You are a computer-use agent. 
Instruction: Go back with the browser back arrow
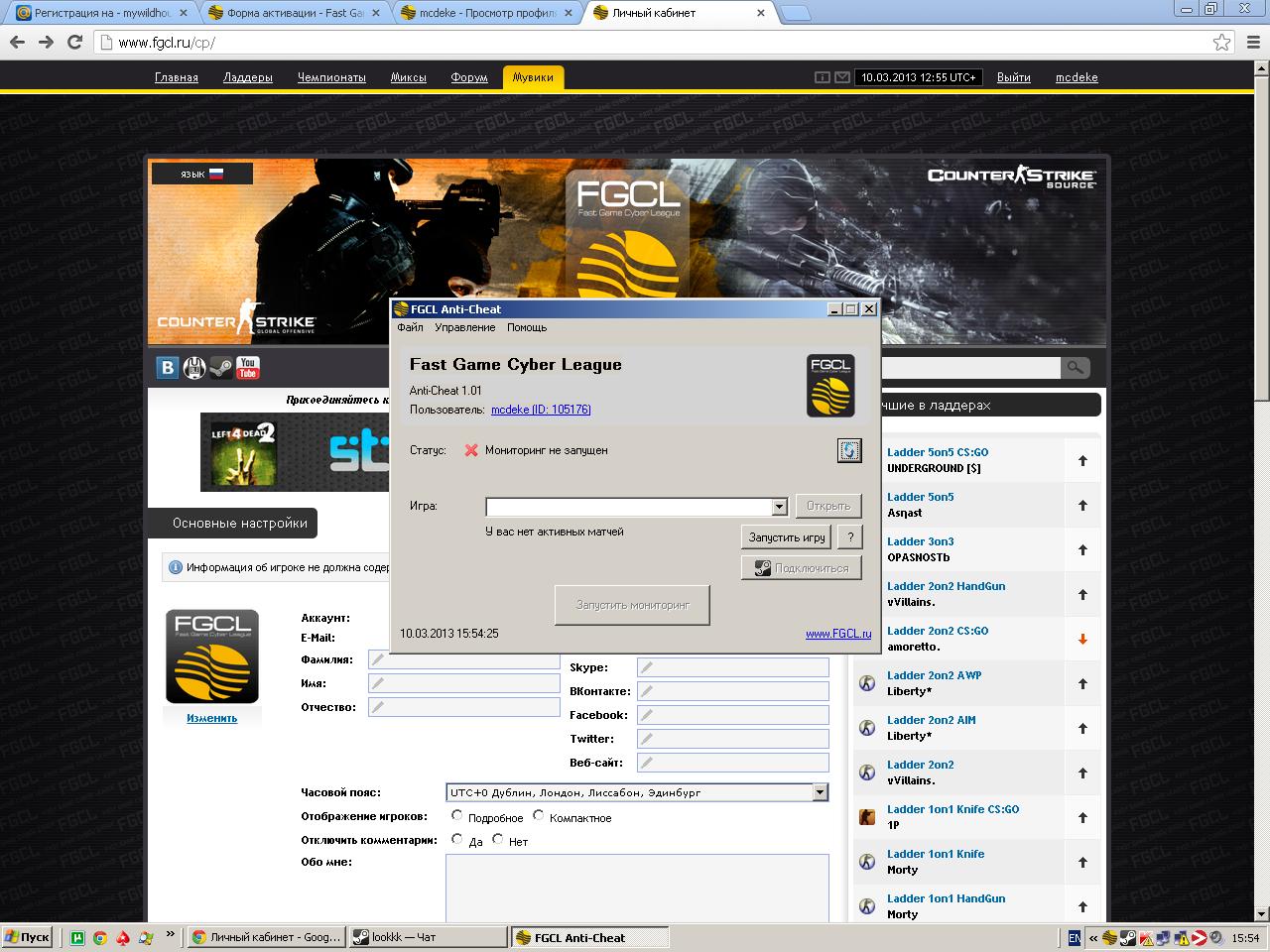(17, 42)
